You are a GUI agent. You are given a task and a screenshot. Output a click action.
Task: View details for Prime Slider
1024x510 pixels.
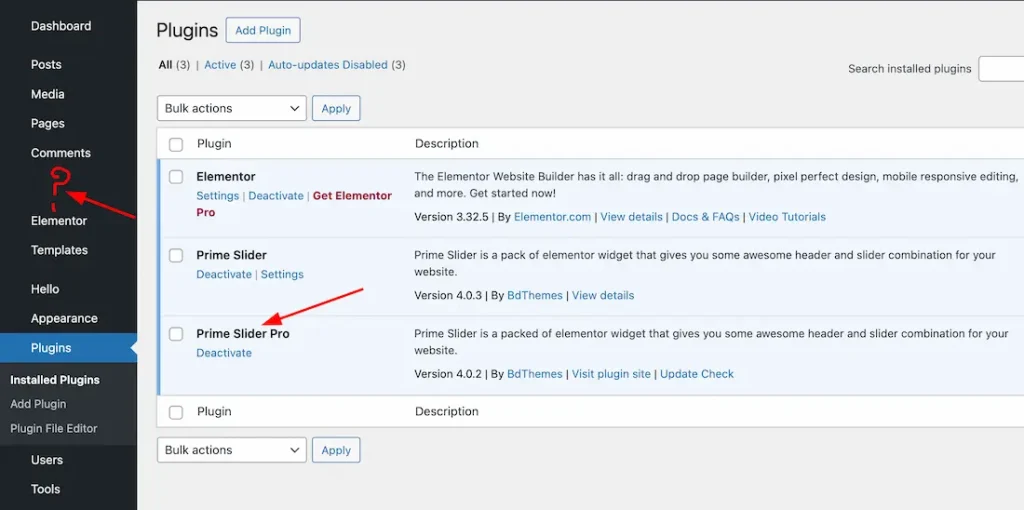coord(603,295)
